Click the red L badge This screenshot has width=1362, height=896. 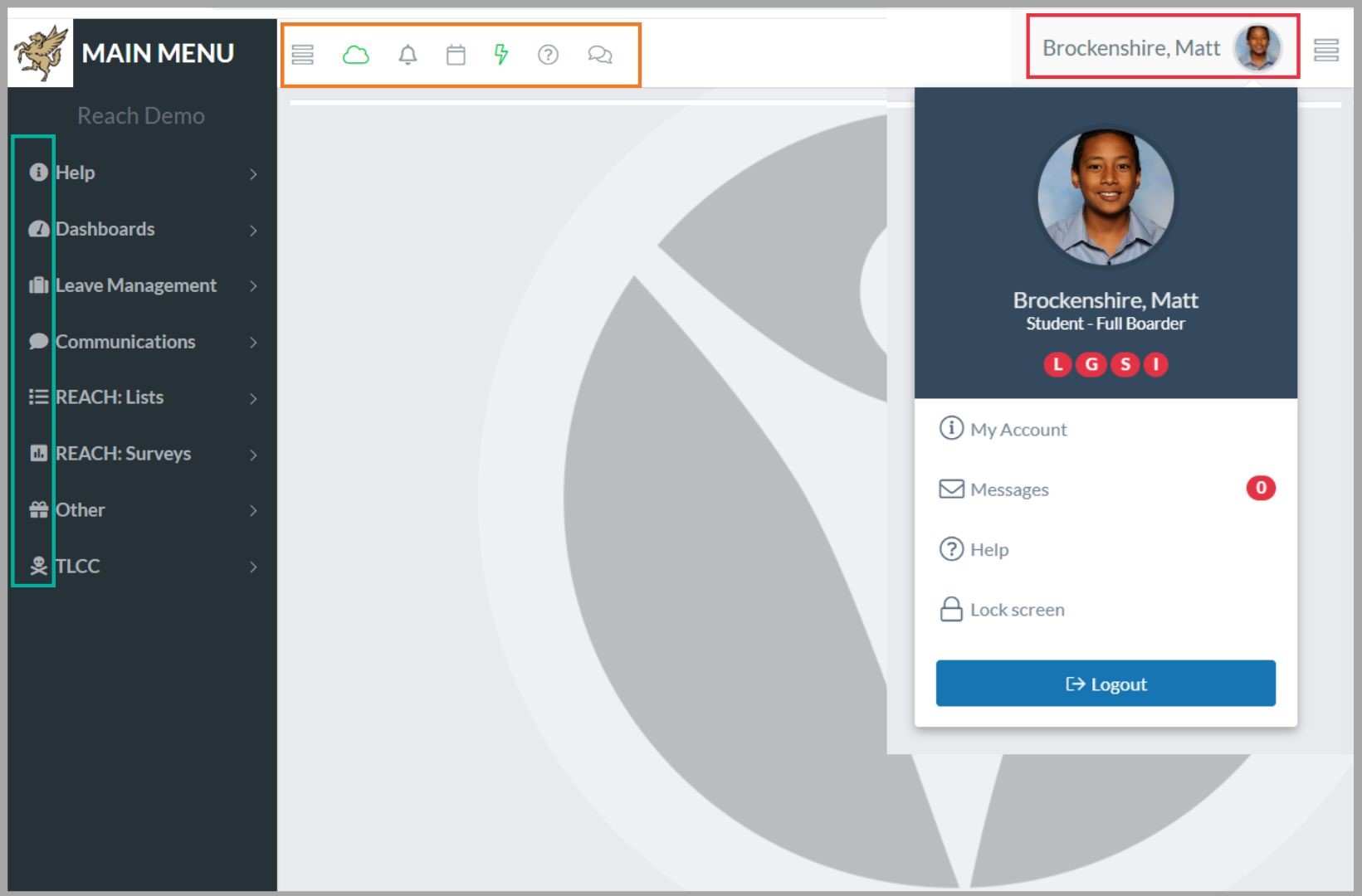click(1057, 364)
